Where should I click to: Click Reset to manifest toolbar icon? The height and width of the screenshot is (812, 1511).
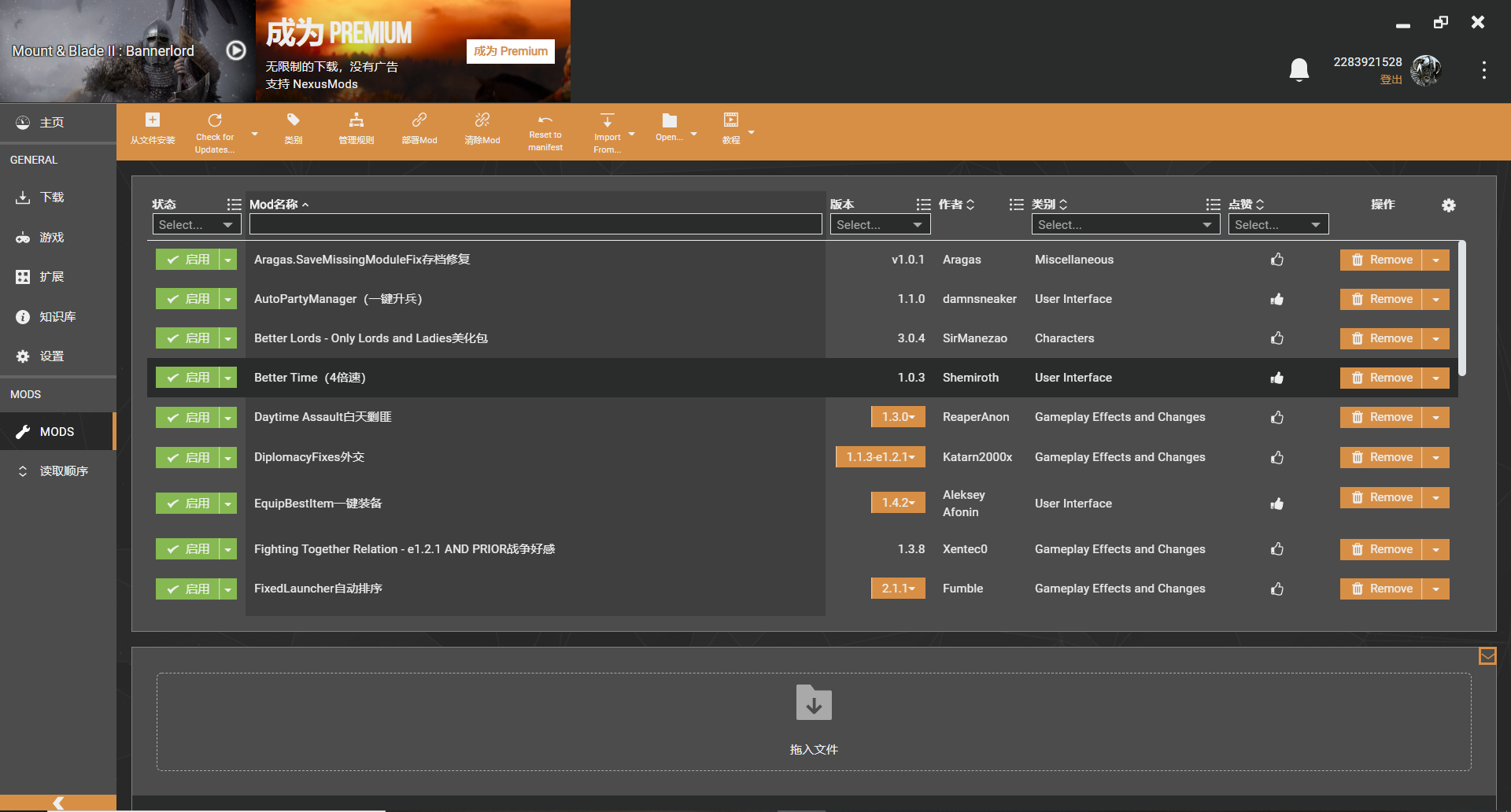[x=545, y=132]
